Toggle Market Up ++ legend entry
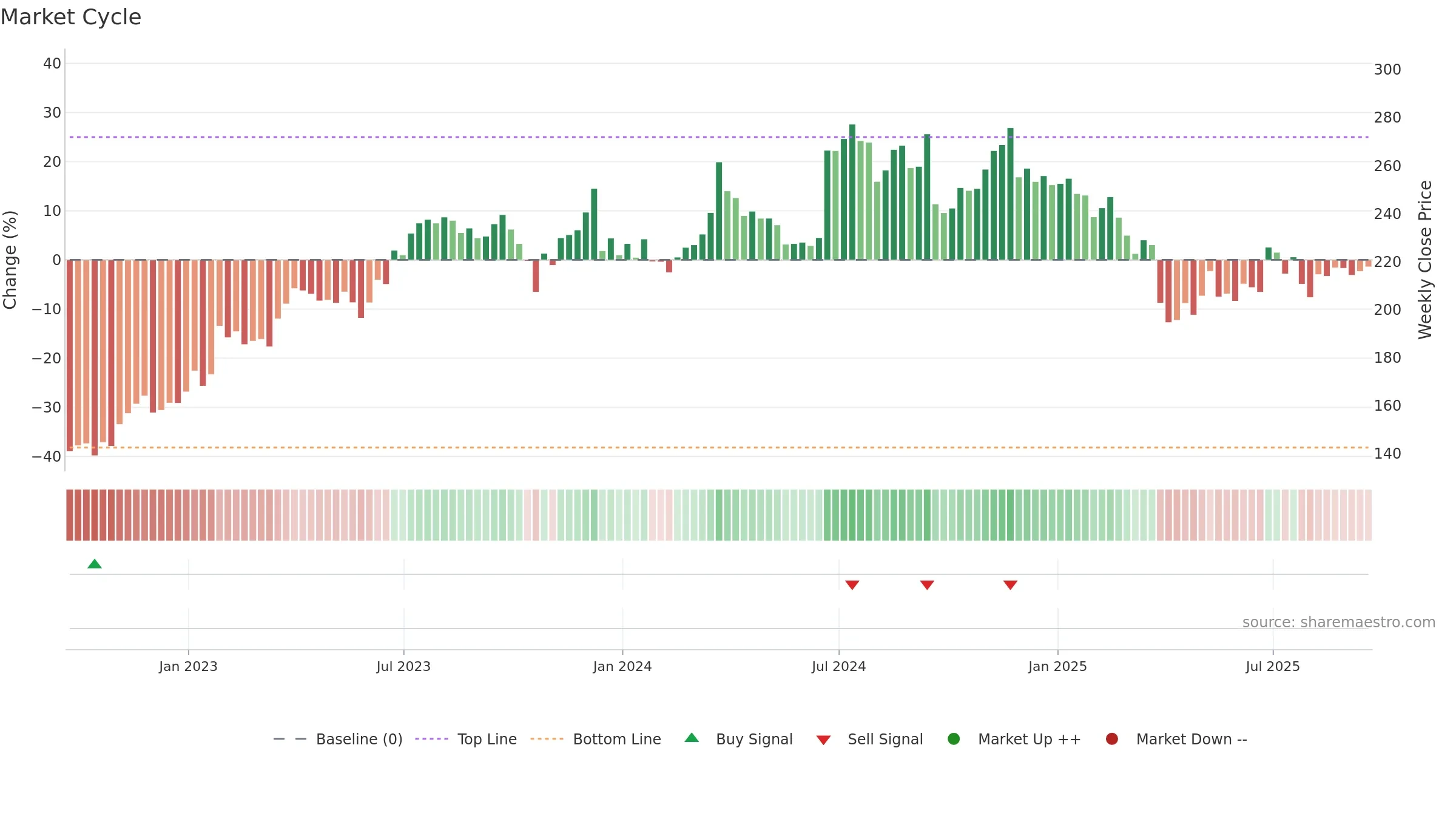The width and height of the screenshot is (1456, 819). coord(1014,739)
